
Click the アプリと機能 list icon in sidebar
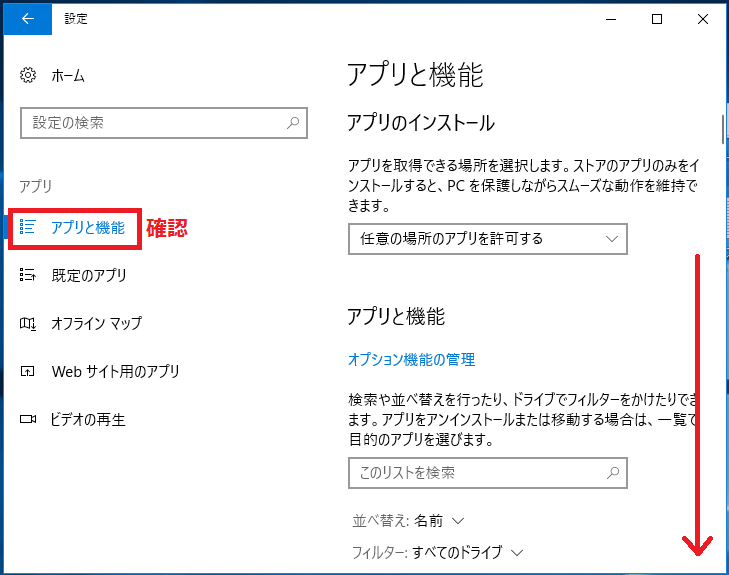pos(27,227)
